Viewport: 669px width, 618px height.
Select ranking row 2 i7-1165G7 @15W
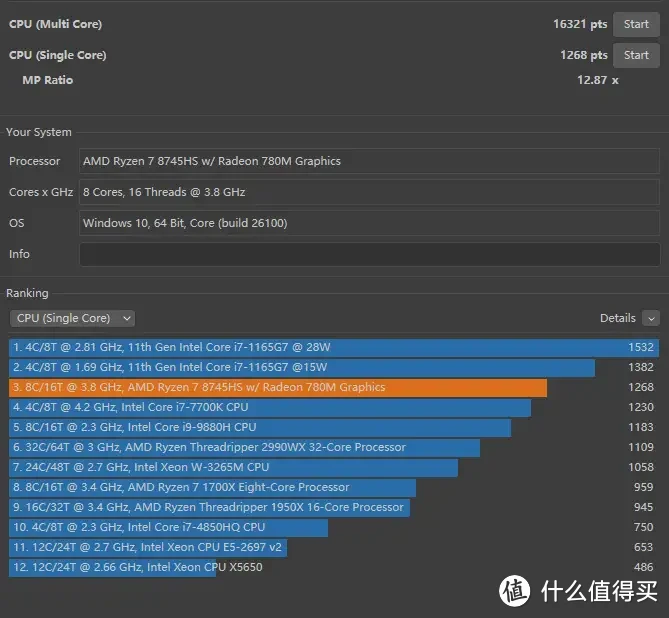point(334,367)
